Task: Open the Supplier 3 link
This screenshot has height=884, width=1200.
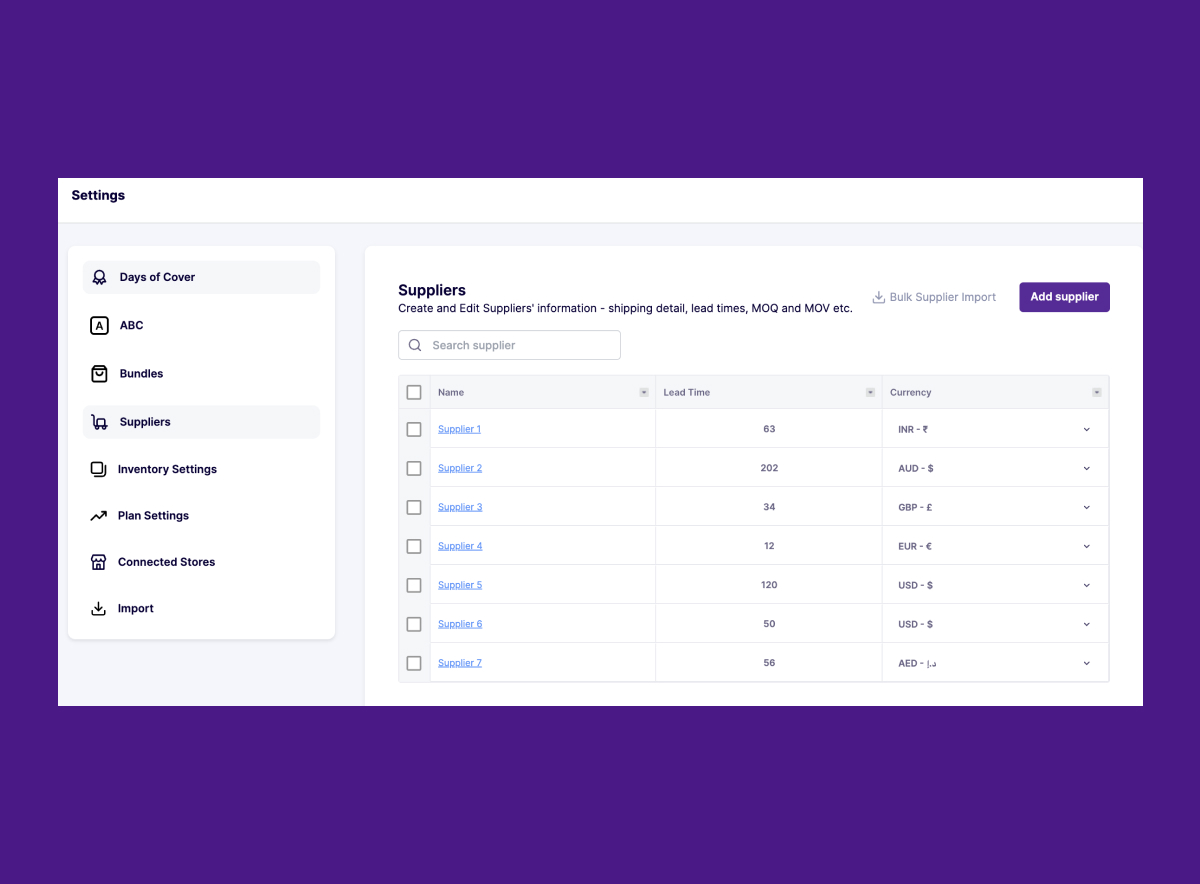Action: click(x=460, y=507)
